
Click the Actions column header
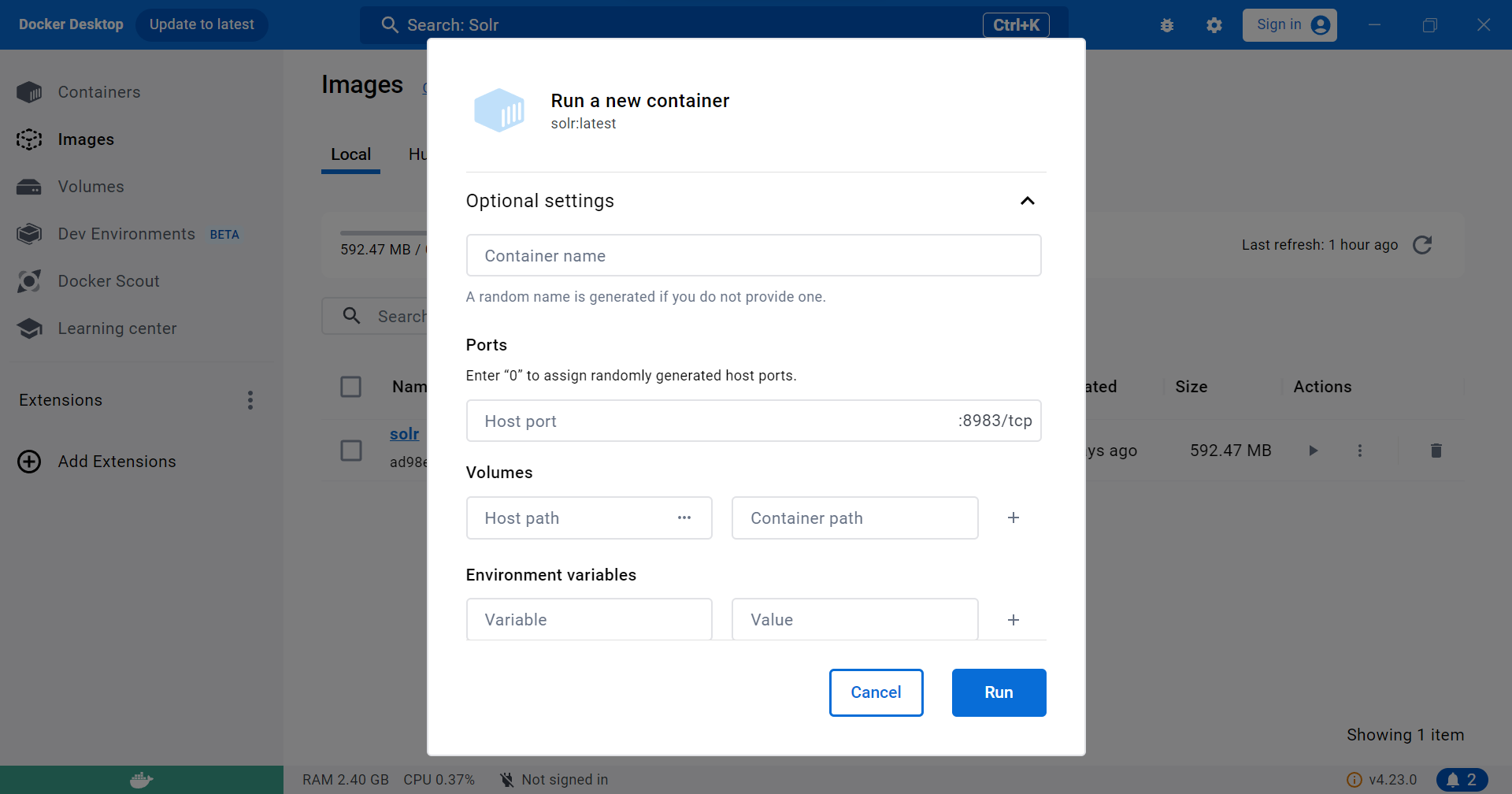[1322, 387]
